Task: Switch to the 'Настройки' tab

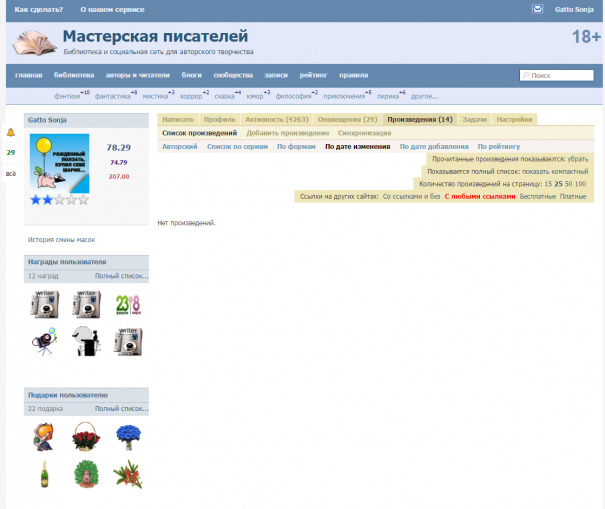Action: pyautogui.click(x=514, y=119)
